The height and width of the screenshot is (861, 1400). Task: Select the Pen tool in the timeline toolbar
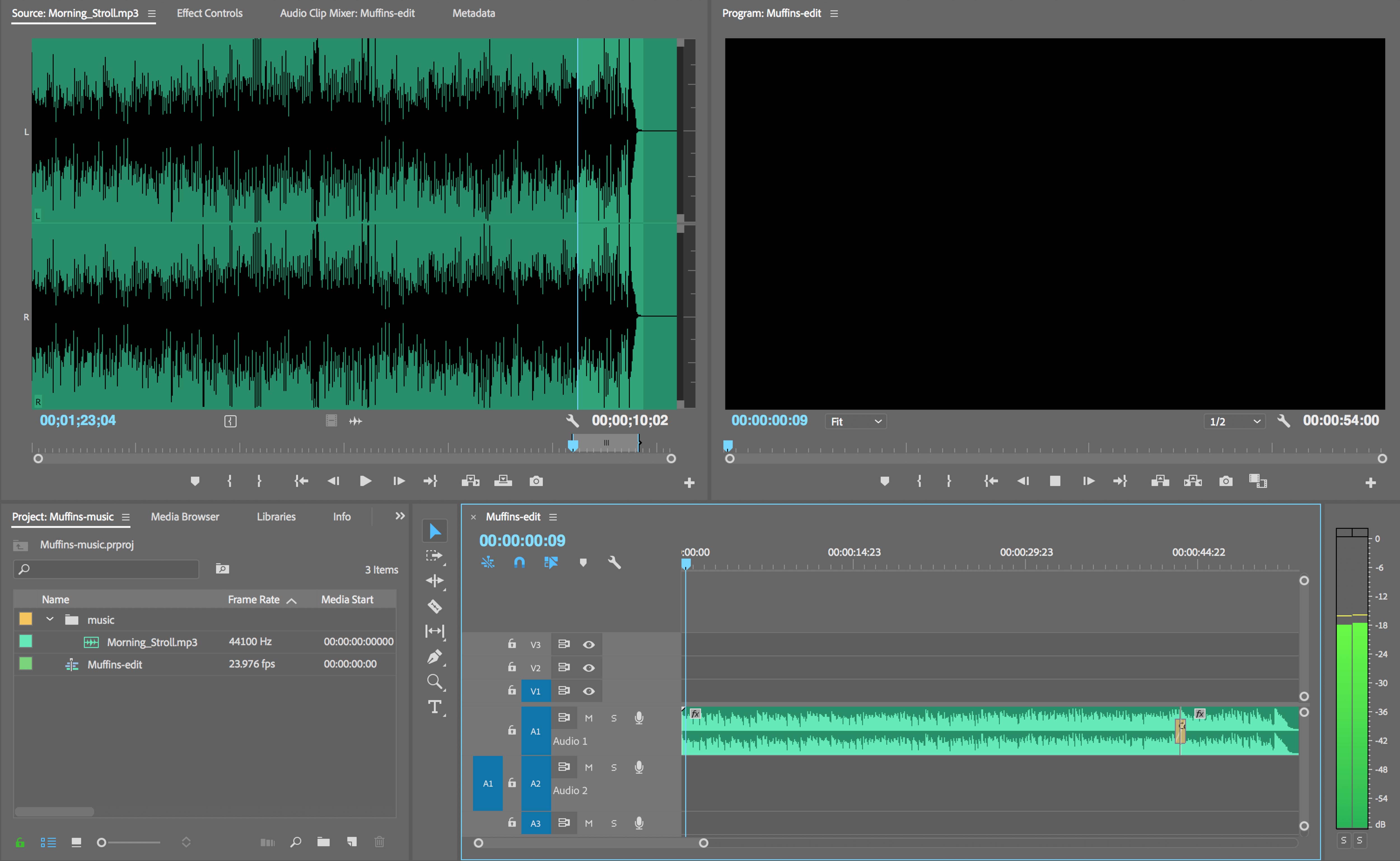[x=435, y=656]
